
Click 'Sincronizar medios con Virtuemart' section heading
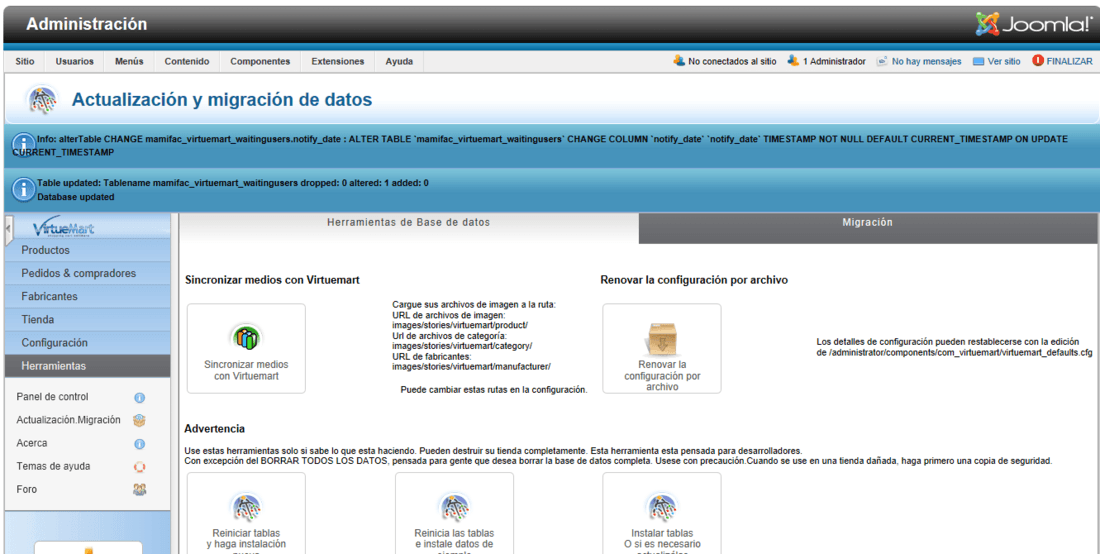pos(272,280)
